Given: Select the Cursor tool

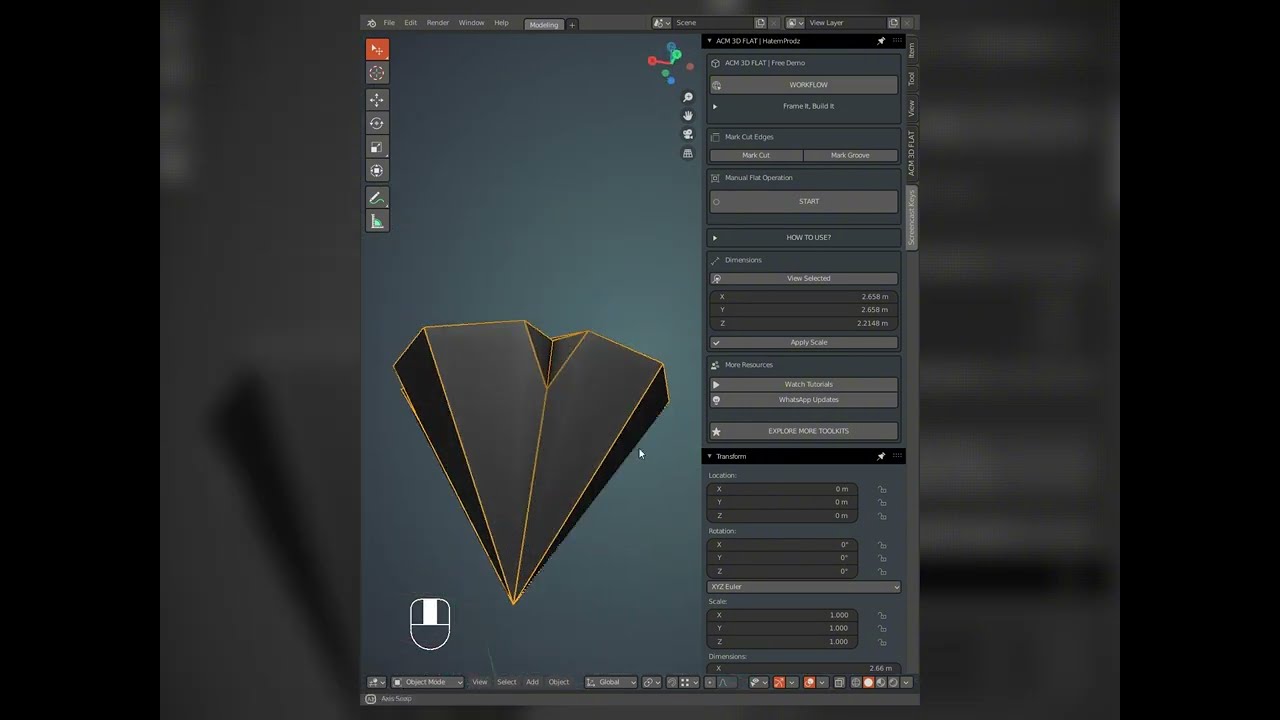Looking at the screenshot, I should [x=377, y=73].
